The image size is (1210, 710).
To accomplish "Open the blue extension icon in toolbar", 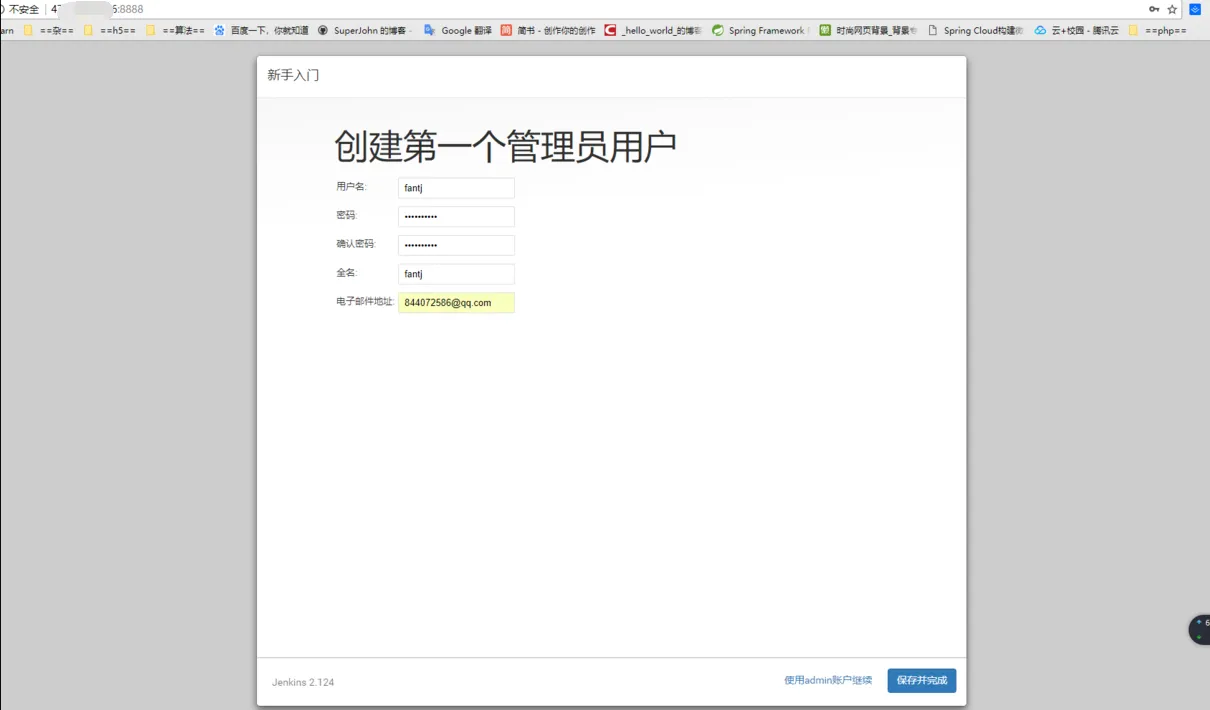I will pos(1194,9).
